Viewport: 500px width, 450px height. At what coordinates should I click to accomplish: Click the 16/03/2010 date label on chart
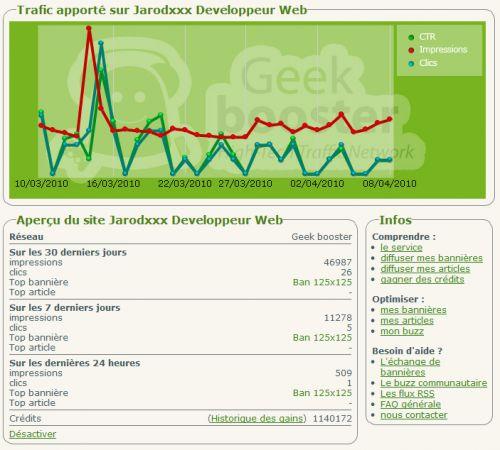pyautogui.click(x=113, y=184)
